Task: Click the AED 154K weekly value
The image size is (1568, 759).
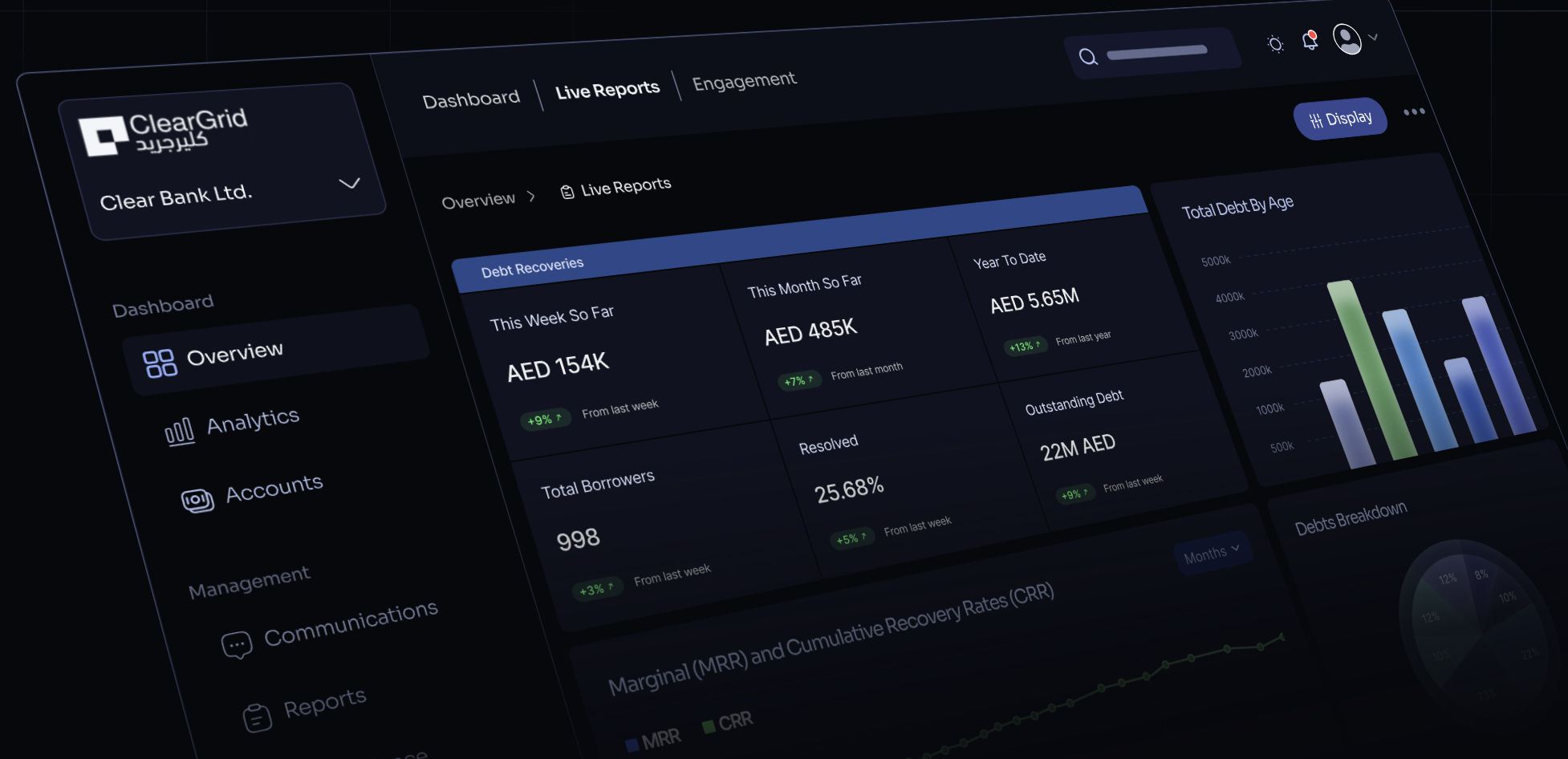Action: pos(558,367)
